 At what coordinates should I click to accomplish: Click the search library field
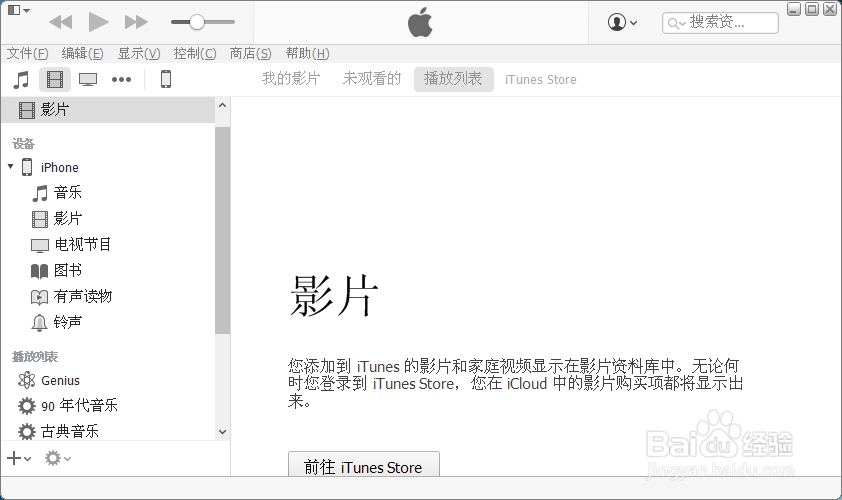[720, 23]
